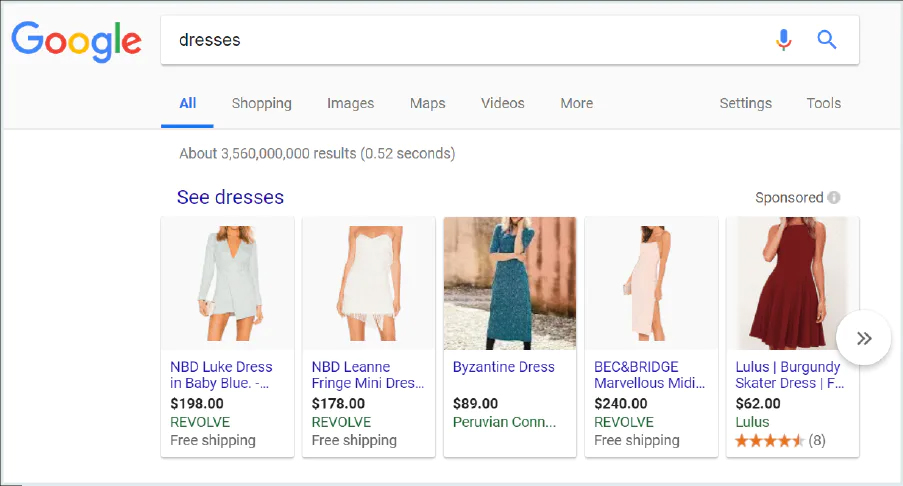The width and height of the screenshot is (903, 486).
Task: Click the $240.00 price
Action: (621, 404)
